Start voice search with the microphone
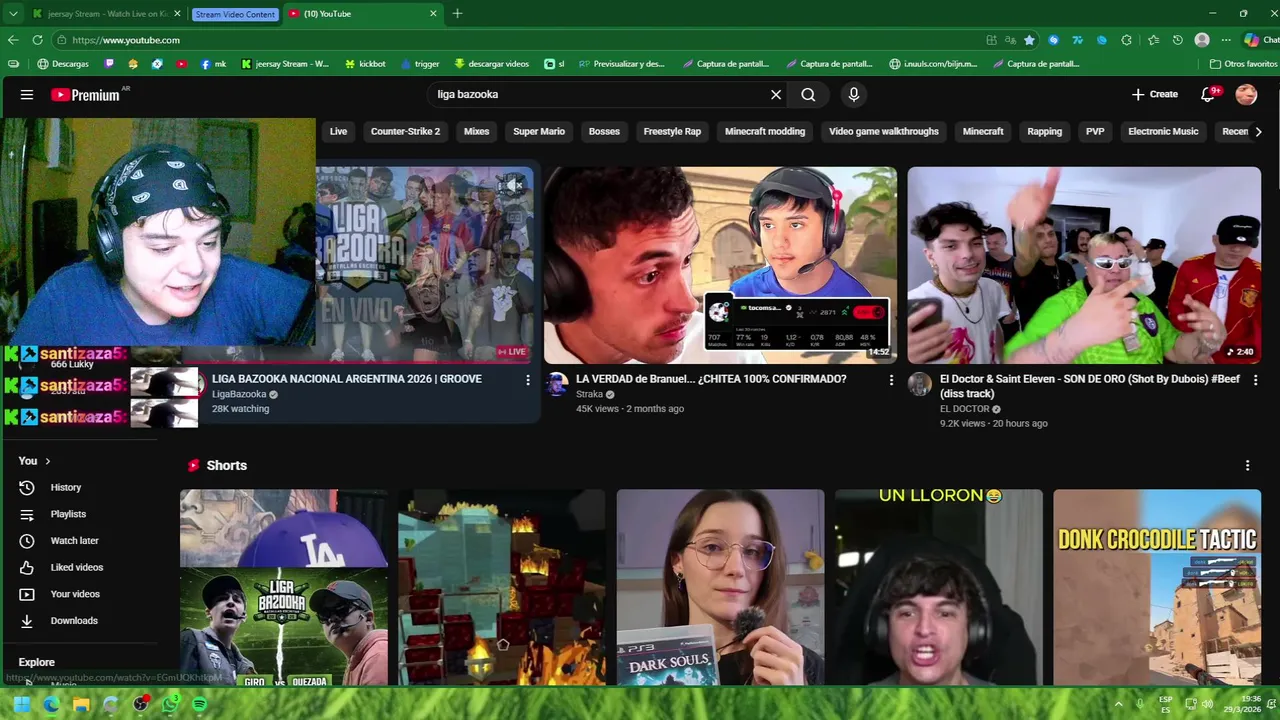 point(853,95)
